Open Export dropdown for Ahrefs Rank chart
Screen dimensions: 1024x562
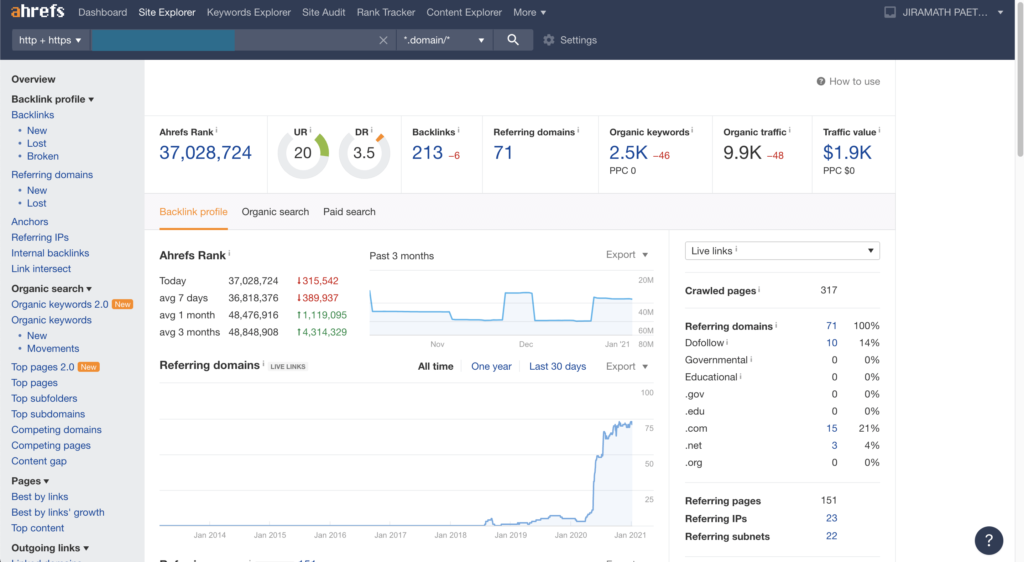pyautogui.click(x=627, y=255)
